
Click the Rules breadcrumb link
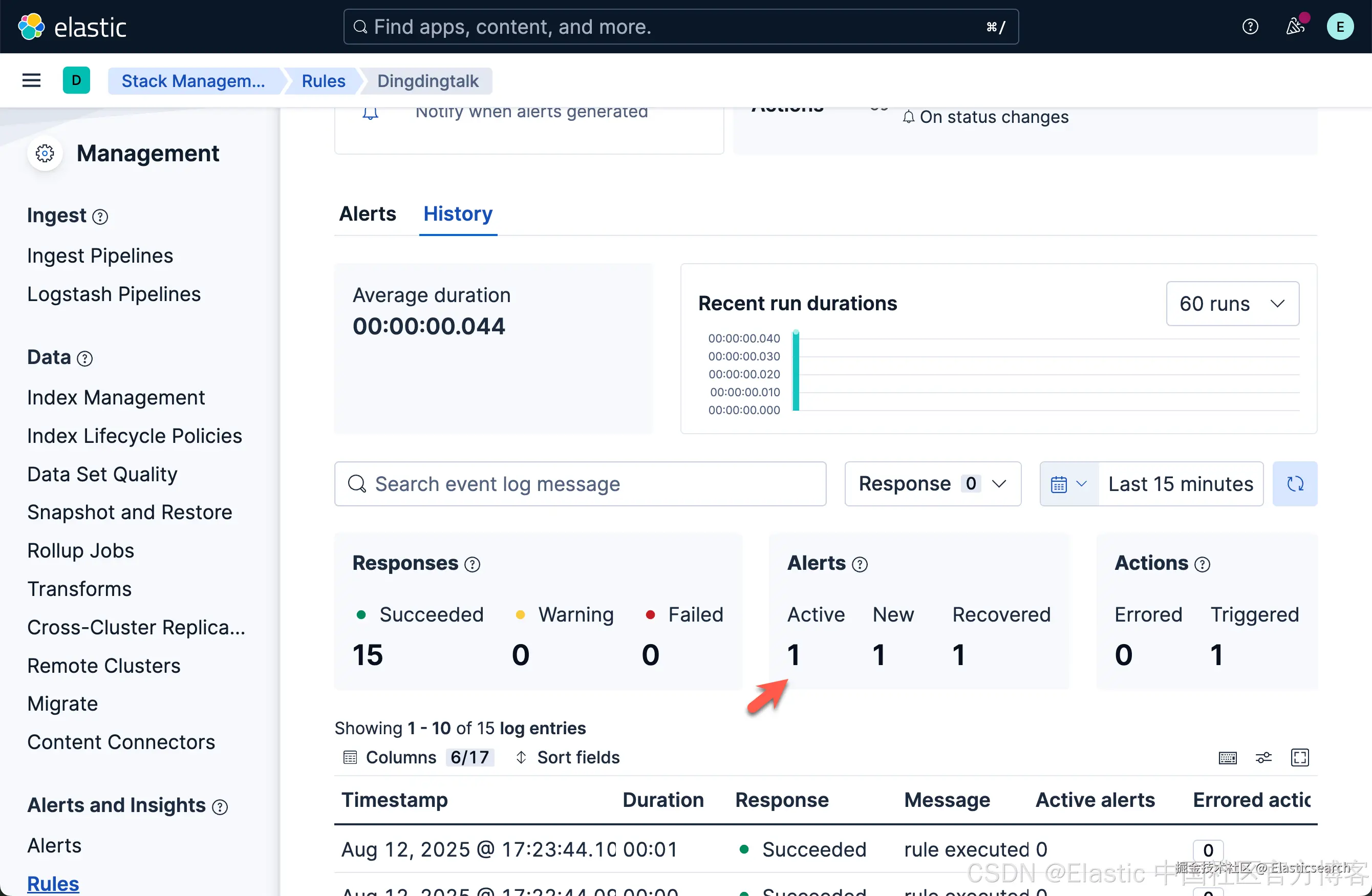324,81
